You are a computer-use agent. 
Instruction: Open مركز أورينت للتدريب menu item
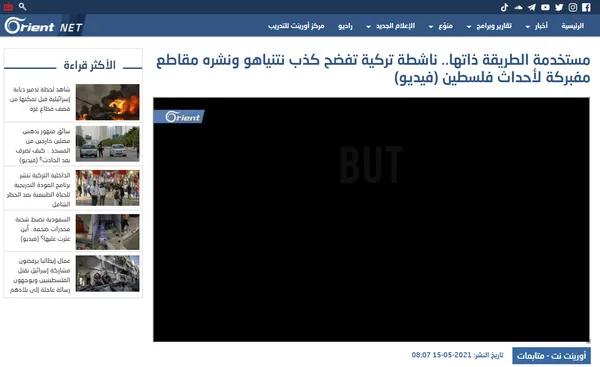[x=296, y=26]
